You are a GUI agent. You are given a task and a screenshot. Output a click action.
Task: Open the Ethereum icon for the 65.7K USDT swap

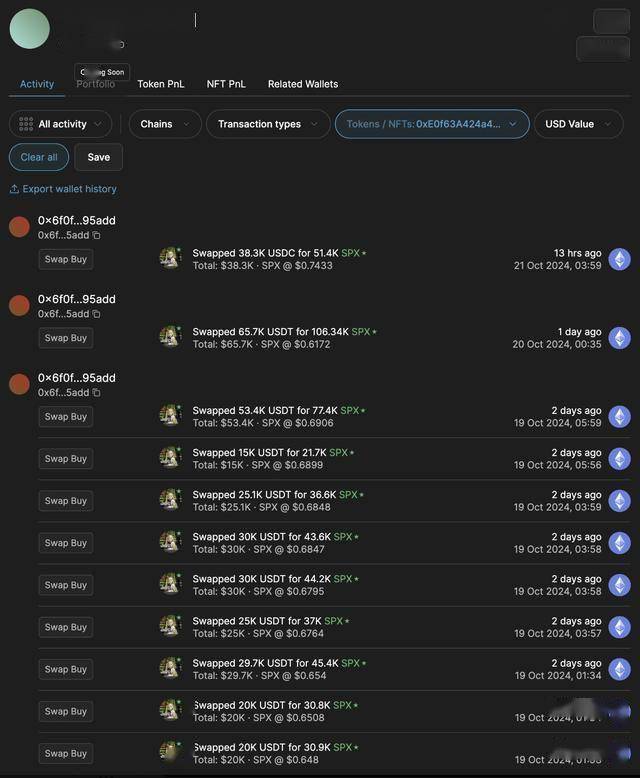tap(620, 338)
